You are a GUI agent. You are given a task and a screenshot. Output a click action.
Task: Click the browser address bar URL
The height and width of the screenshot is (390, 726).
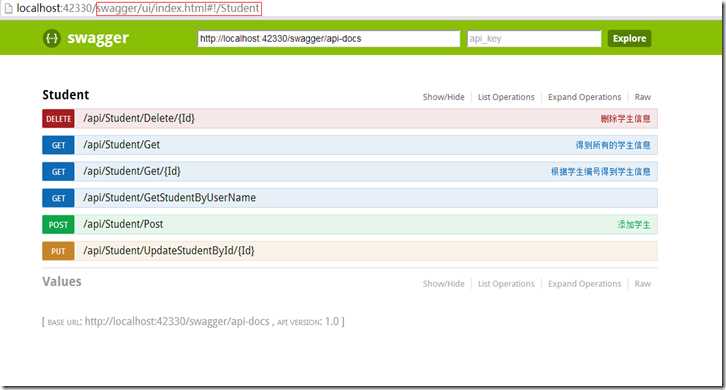(x=138, y=8)
